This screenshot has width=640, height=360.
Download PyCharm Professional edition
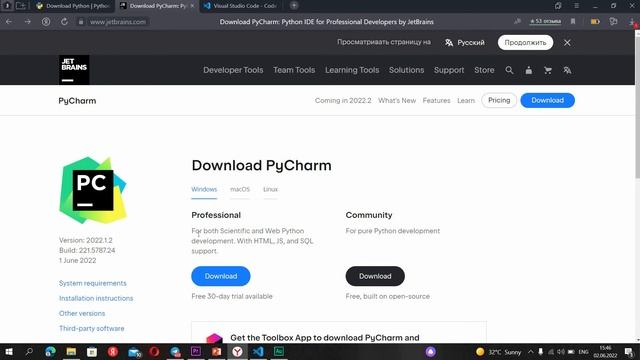(x=221, y=276)
